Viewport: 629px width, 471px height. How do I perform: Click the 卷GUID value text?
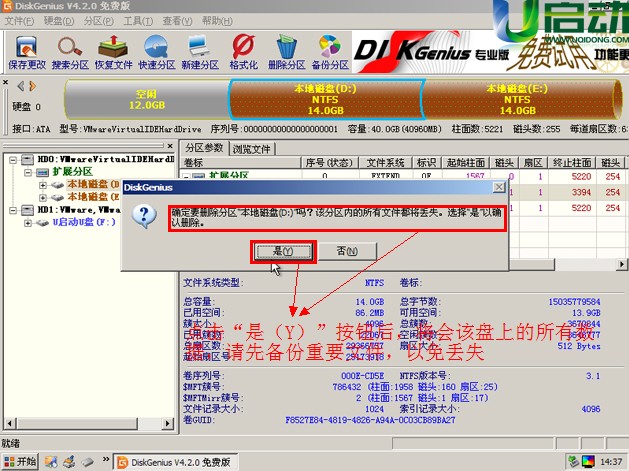[x=370, y=420]
